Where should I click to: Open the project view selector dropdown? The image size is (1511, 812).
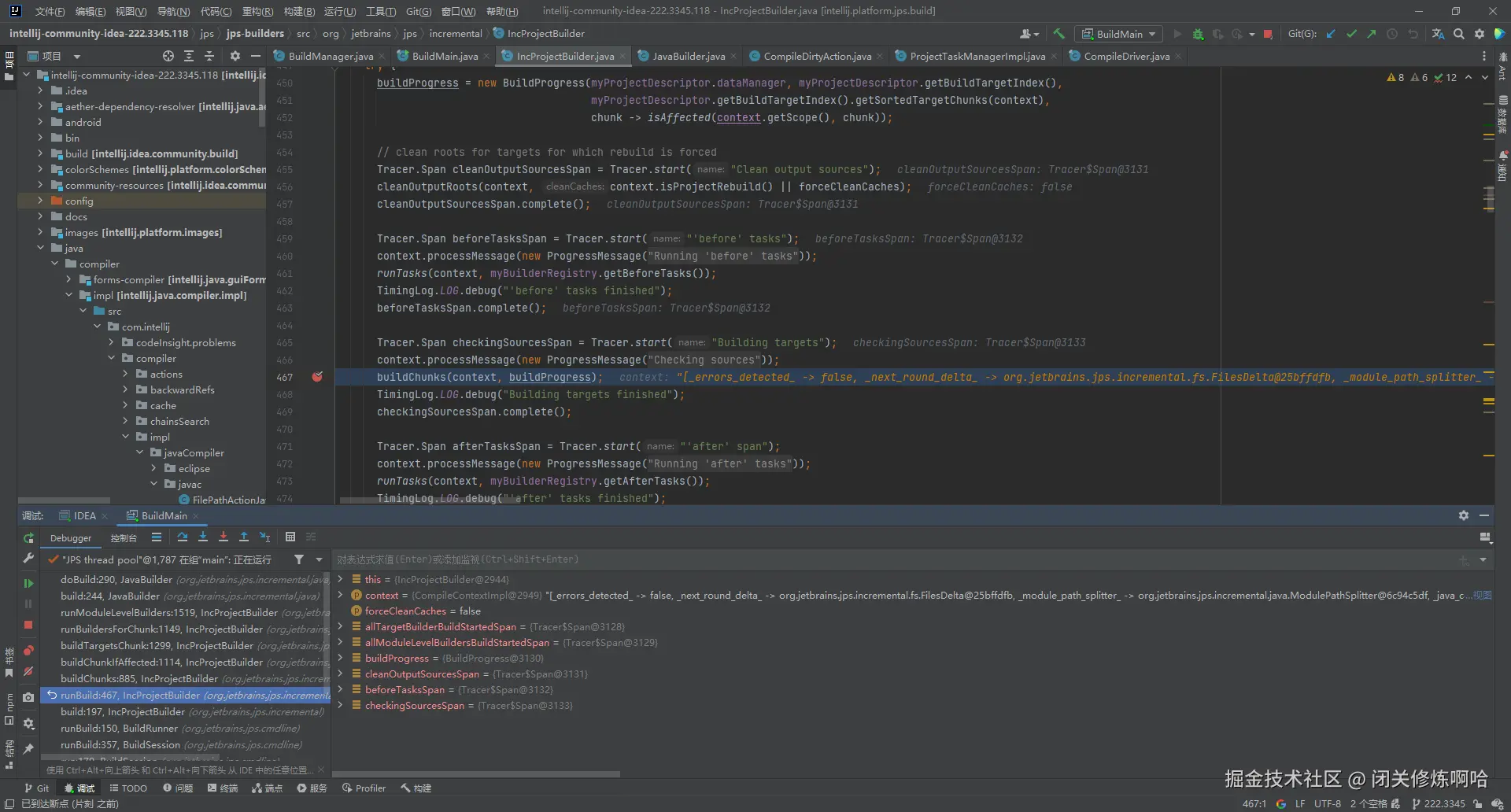click(x=77, y=56)
